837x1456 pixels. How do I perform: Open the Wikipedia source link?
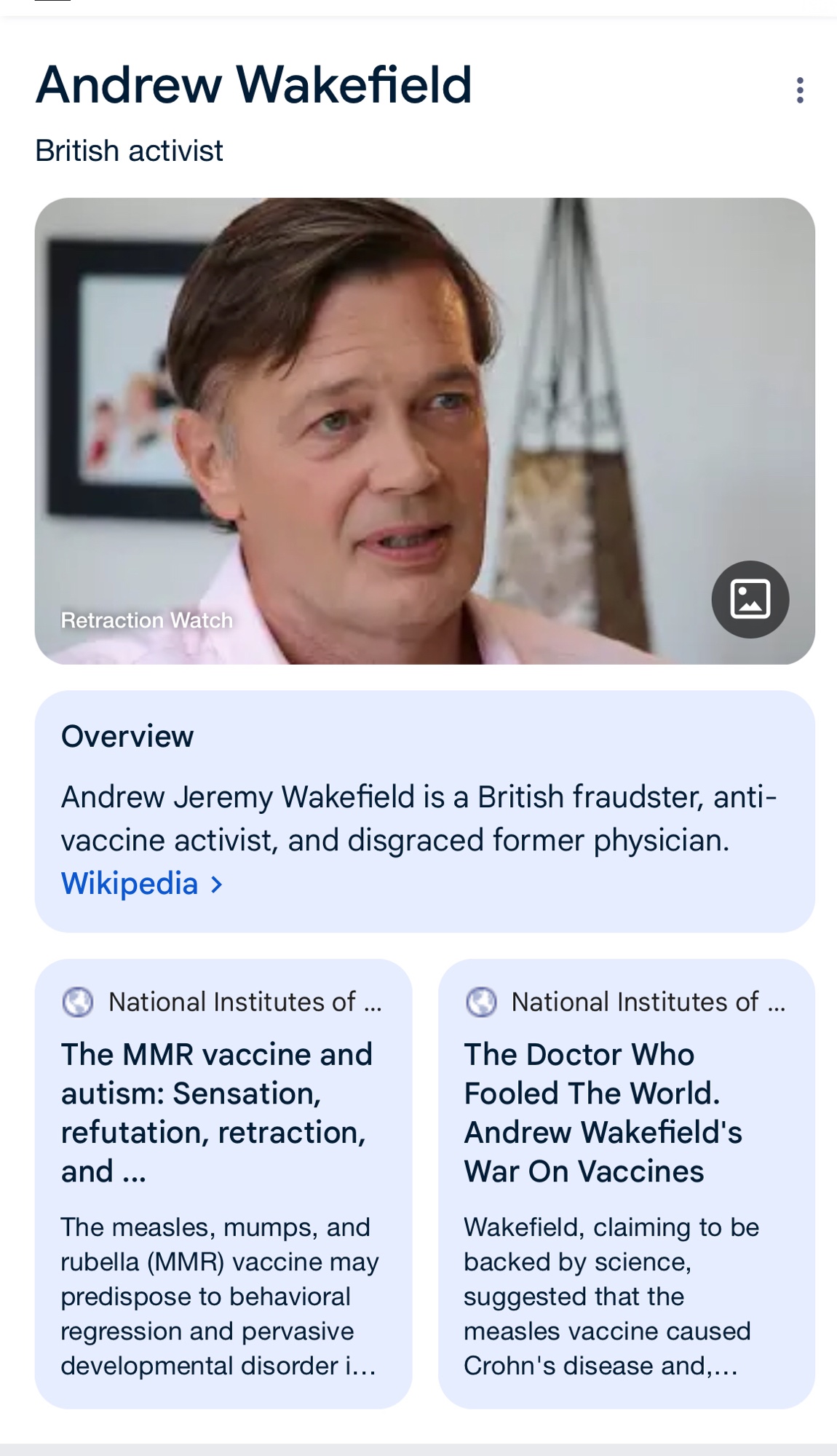tap(130, 884)
